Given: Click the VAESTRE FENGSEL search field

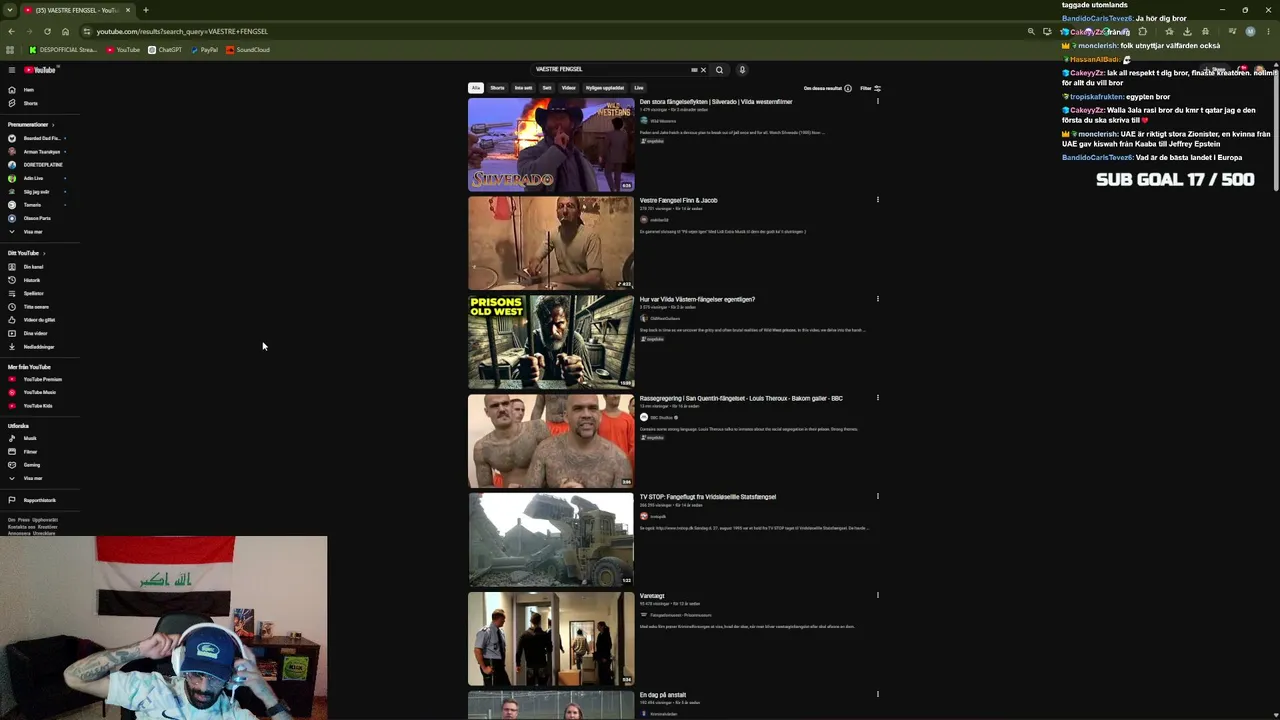Looking at the screenshot, I should tap(613, 70).
